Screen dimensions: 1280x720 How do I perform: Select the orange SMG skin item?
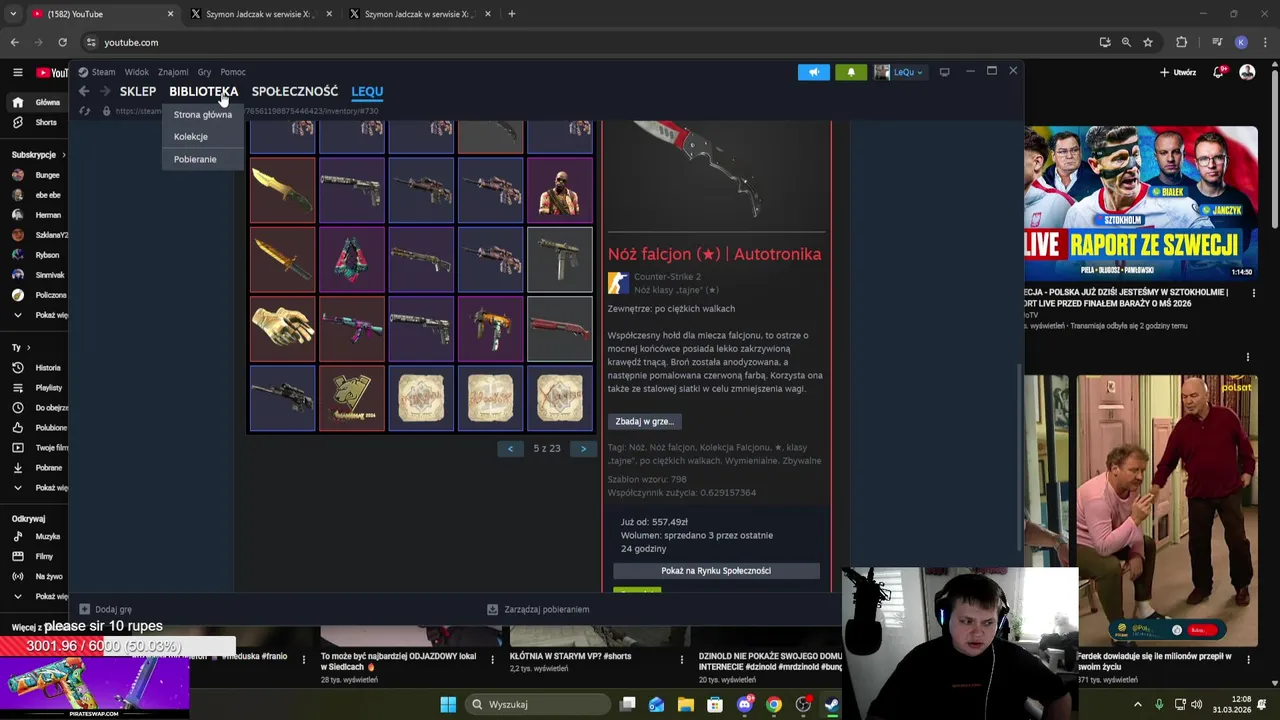coord(490,329)
